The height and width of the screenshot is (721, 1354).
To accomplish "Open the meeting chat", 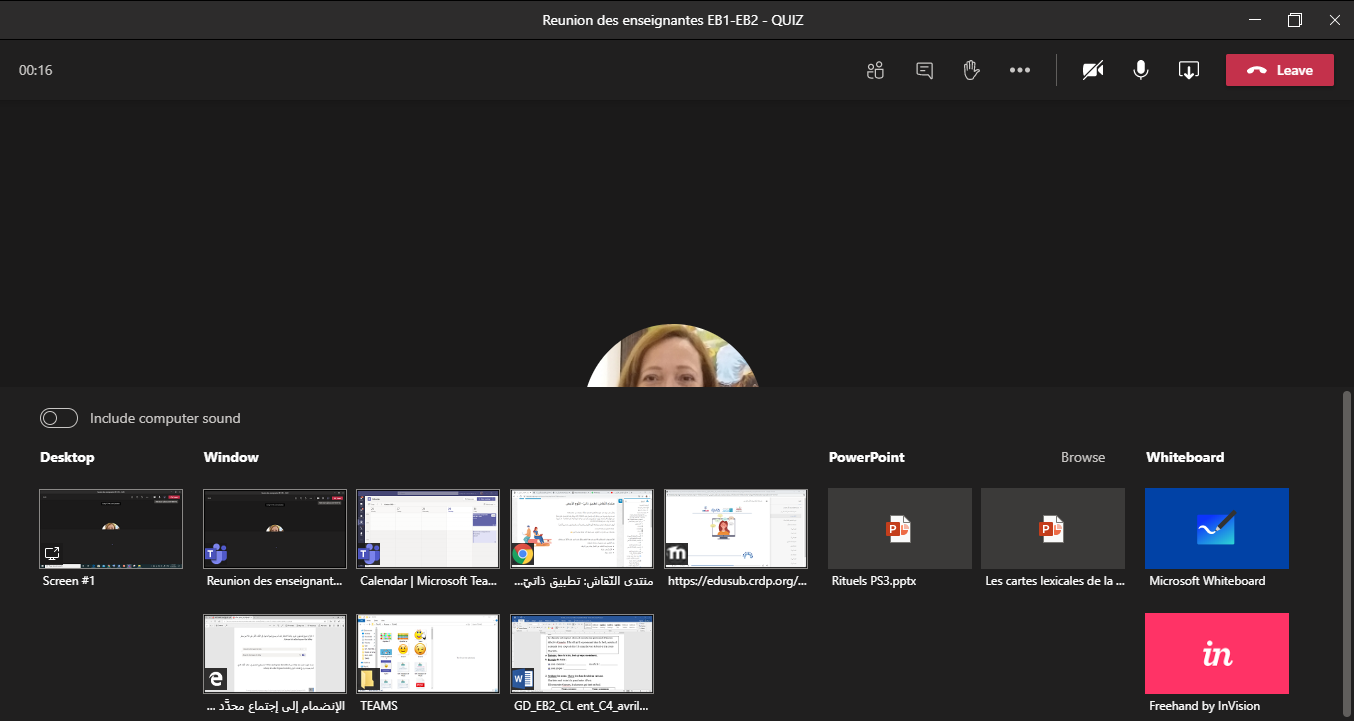I will 925,70.
